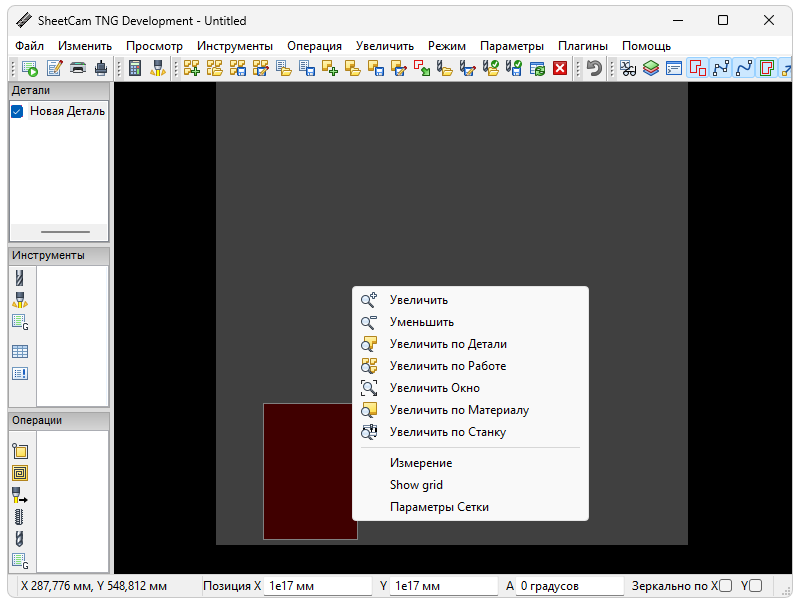The height and width of the screenshot is (602, 796).
Task: Click the variables glasses icon in toolbar
Action: point(628,68)
